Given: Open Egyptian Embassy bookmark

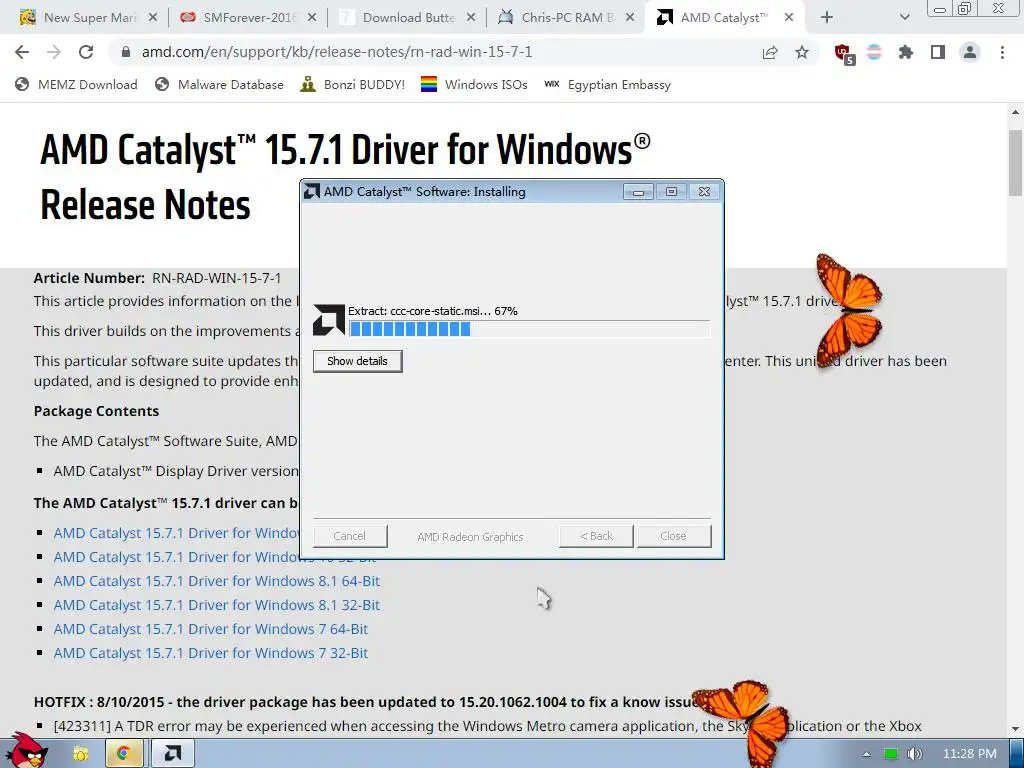Looking at the screenshot, I should (x=607, y=84).
